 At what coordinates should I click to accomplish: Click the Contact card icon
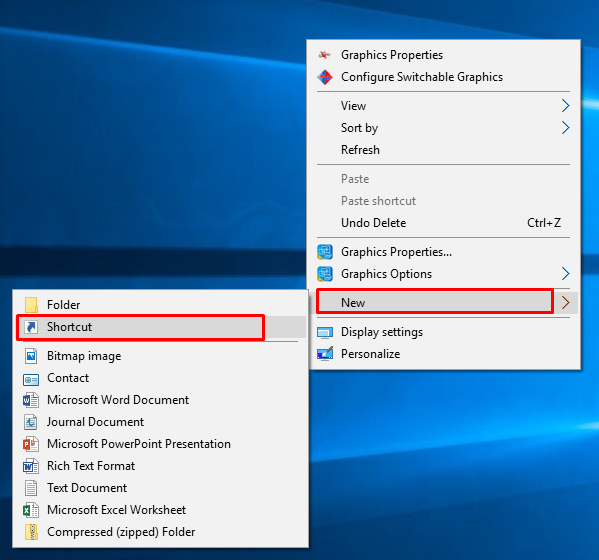(x=31, y=379)
